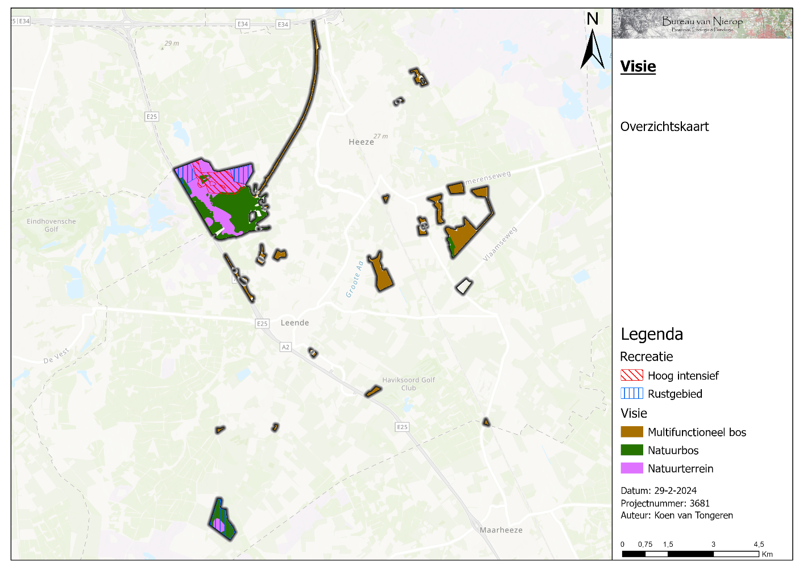Click the red hatched Hoog intensief symbol
The image size is (803, 562).
coord(632,376)
